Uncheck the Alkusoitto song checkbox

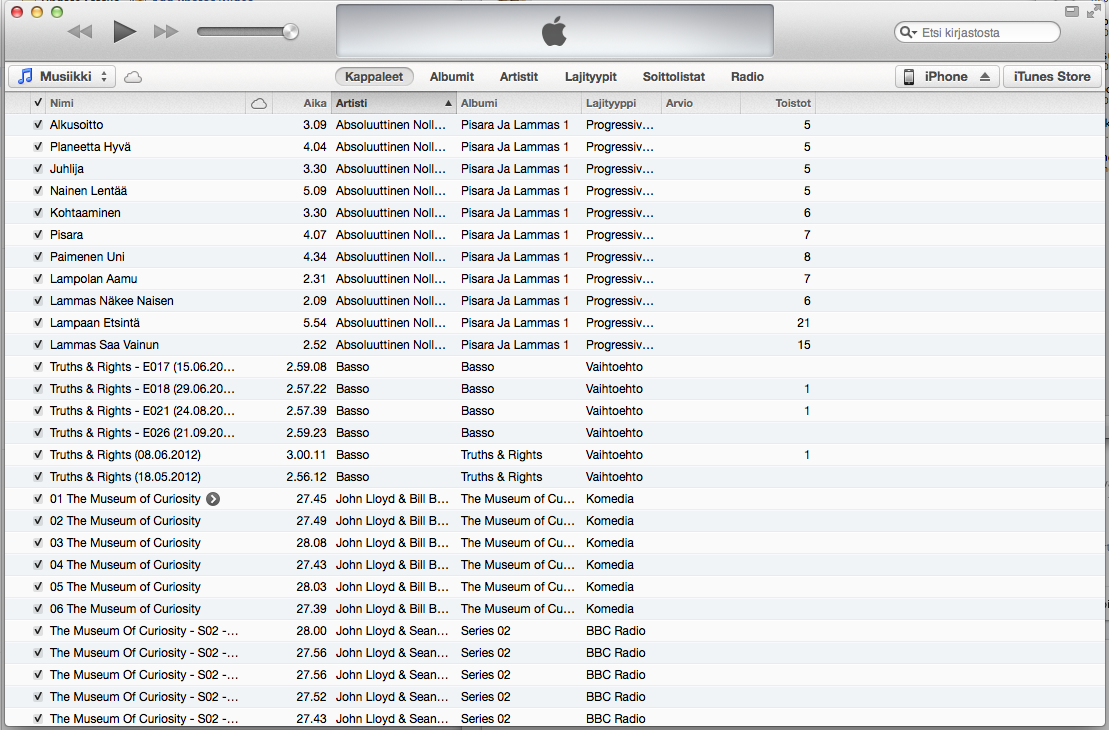38,125
